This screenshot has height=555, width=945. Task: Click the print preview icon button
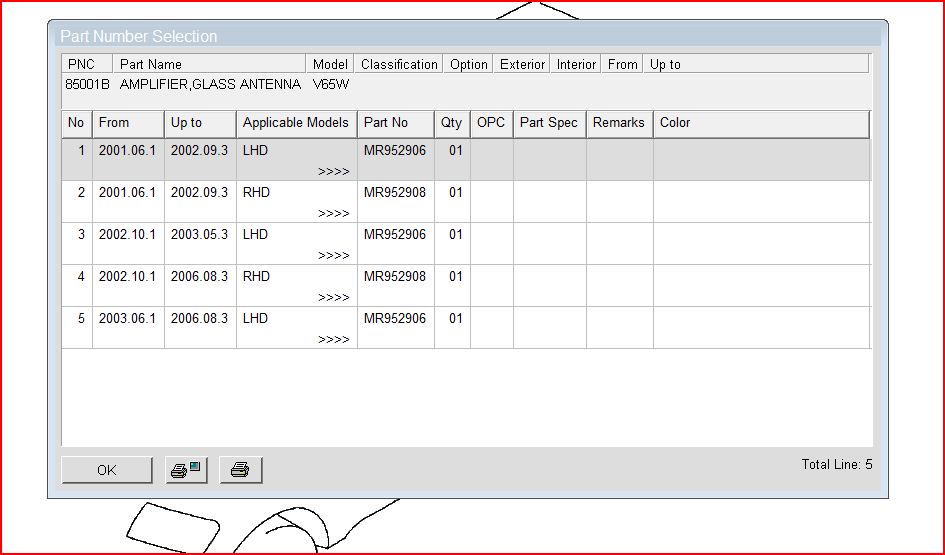tap(186, 470)
